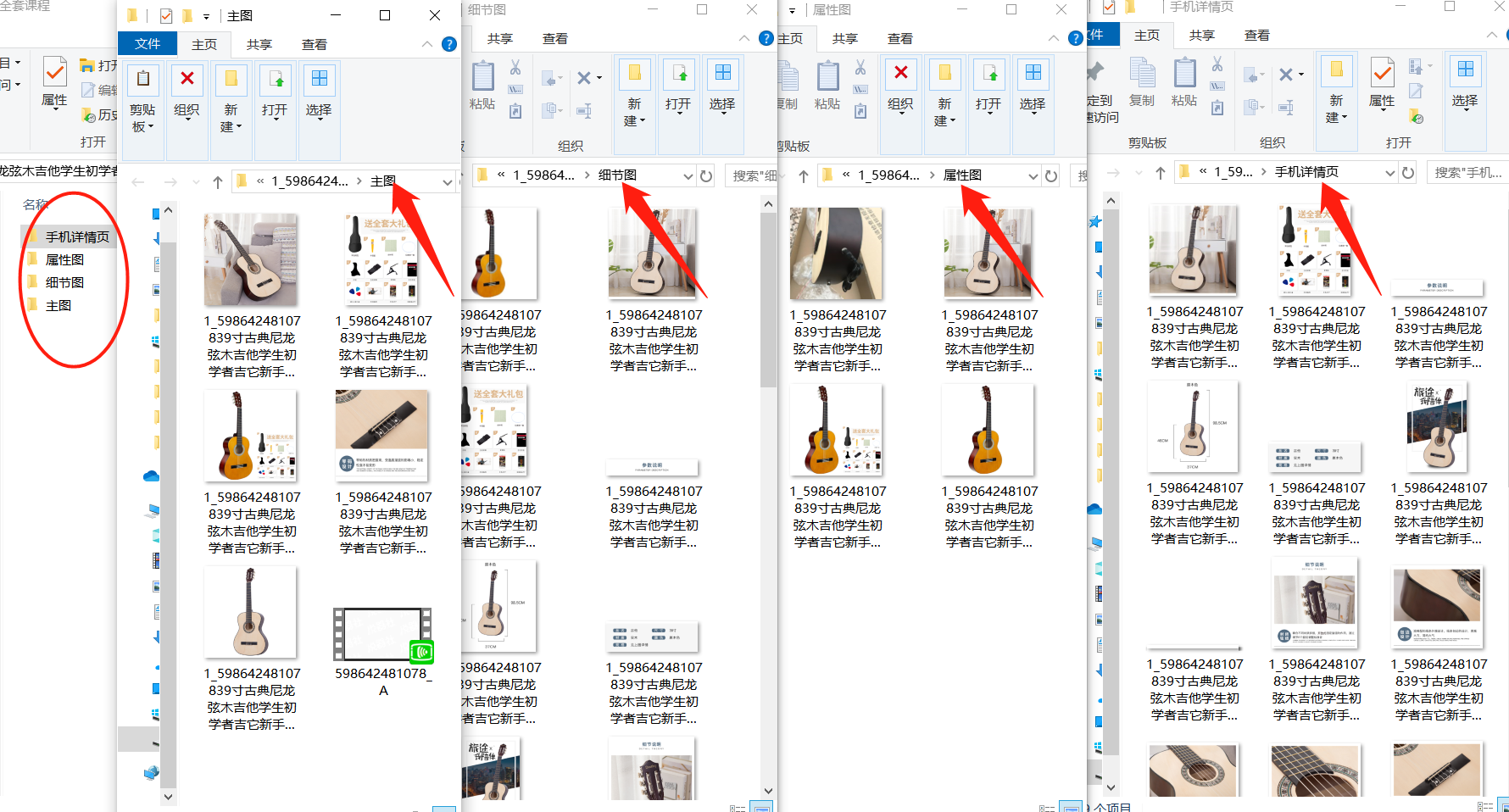Image resolution: width=1509 pixels, height=812 pixels.
Task: Toggle the checkbox icon in 主图 quick access toolbar
Action: [x=164, y=15]
